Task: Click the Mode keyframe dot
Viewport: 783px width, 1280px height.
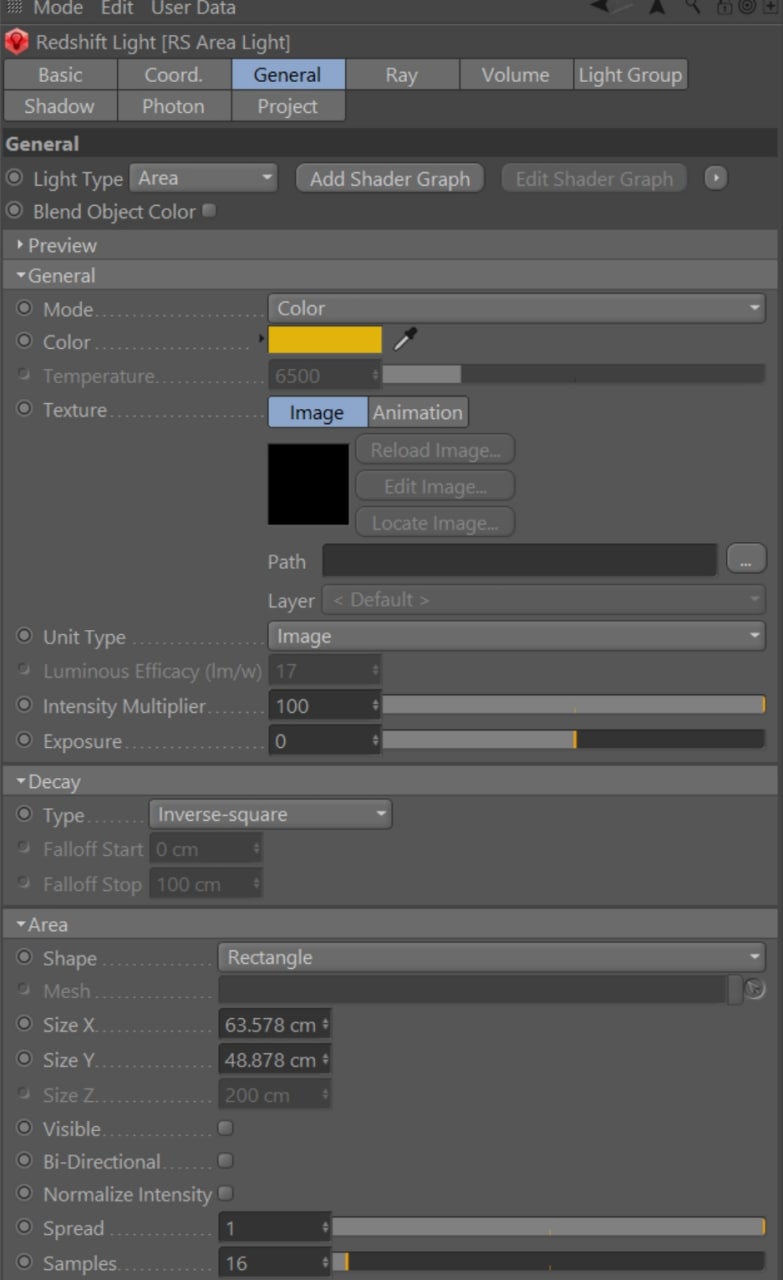Action: [24, 309]
